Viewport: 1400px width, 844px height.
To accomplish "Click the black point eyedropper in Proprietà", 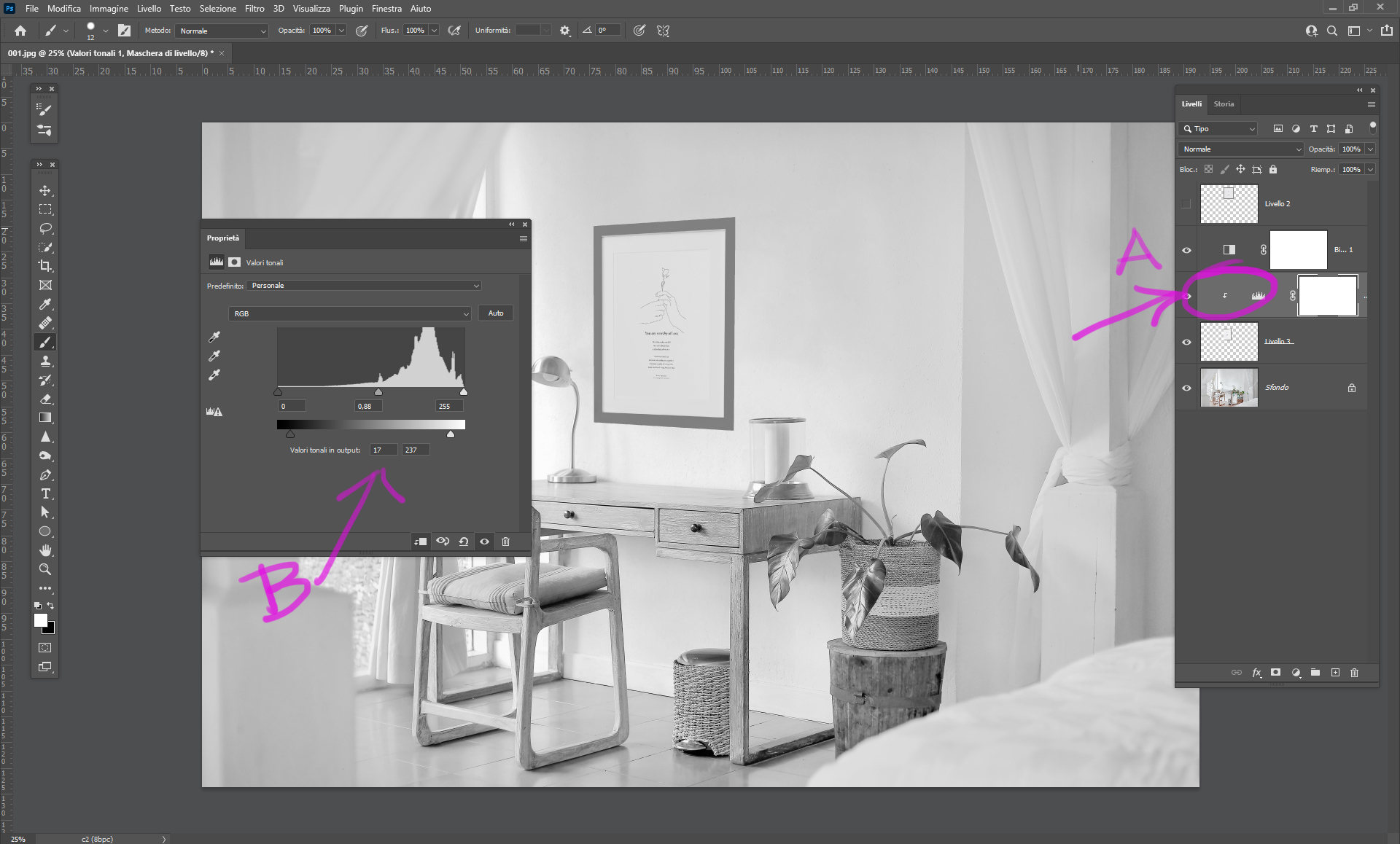I will click(x=214, y=337).
